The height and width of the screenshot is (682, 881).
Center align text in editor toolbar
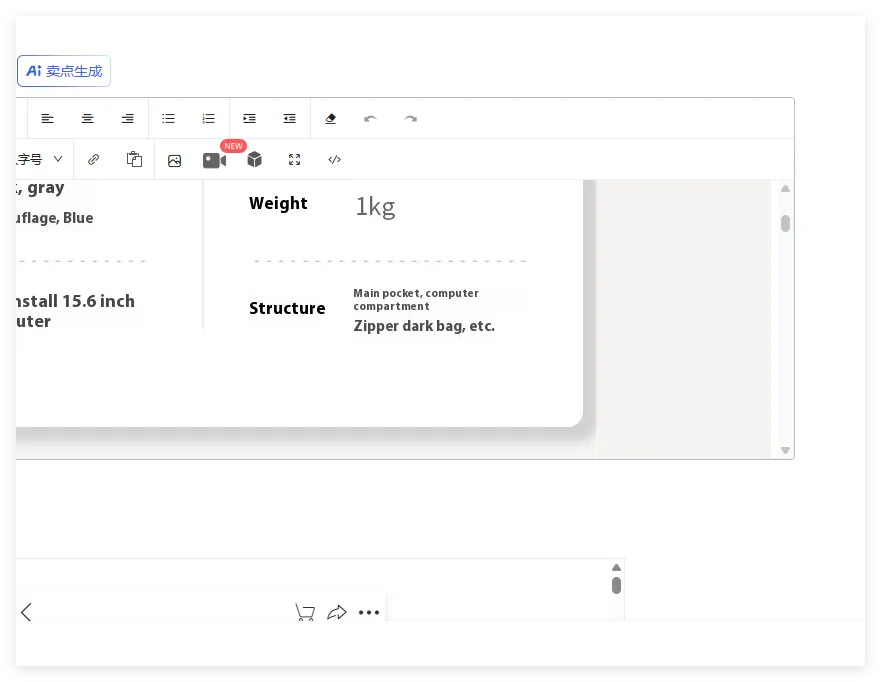tap(87, 119)
